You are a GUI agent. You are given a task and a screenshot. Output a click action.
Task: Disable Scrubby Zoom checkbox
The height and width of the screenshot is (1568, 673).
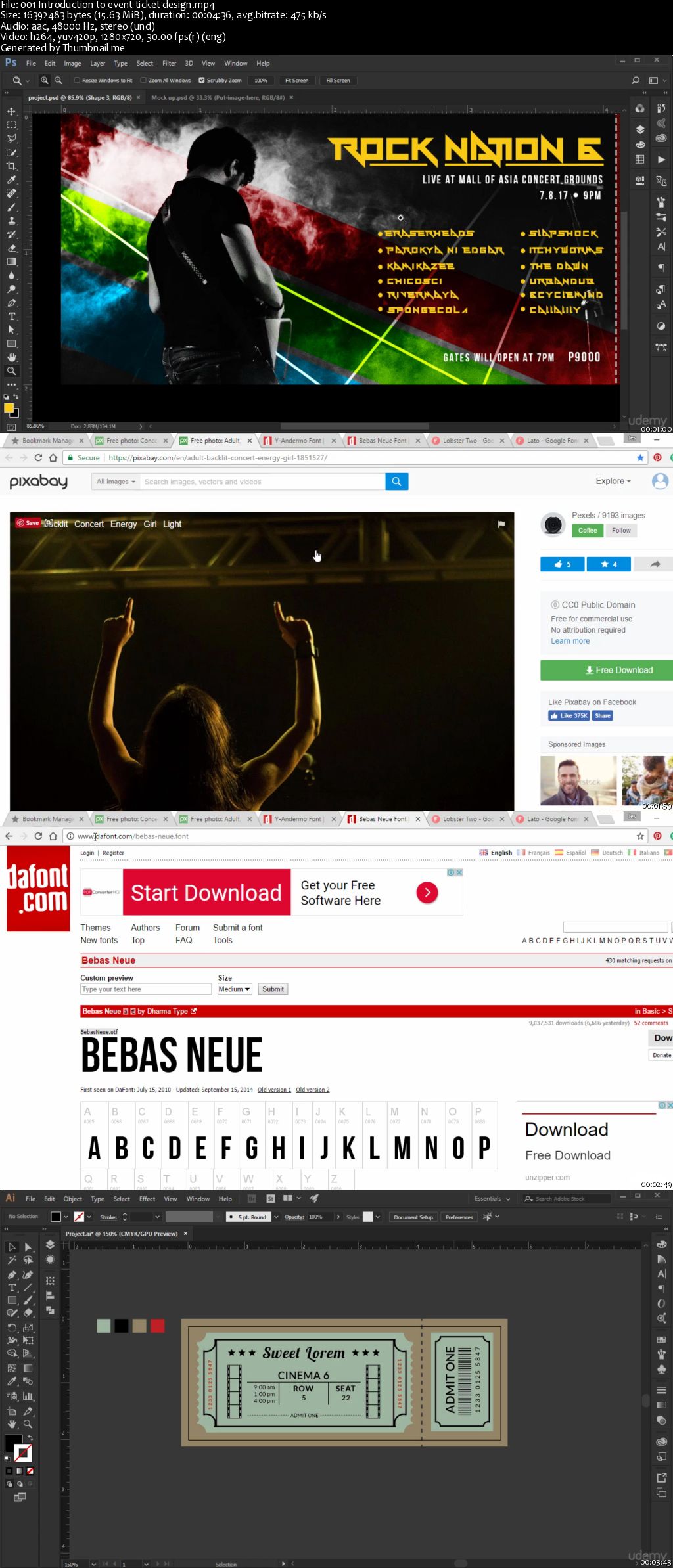click(x=202, y=81)
